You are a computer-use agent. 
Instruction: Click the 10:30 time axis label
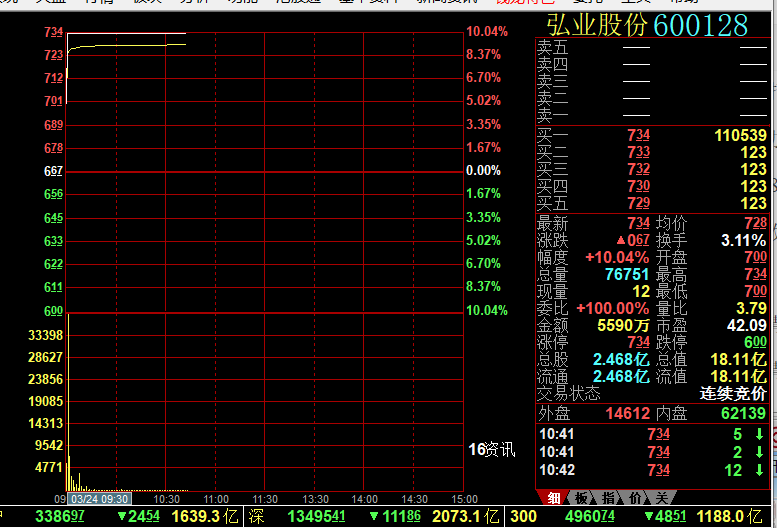coord(166,499)
